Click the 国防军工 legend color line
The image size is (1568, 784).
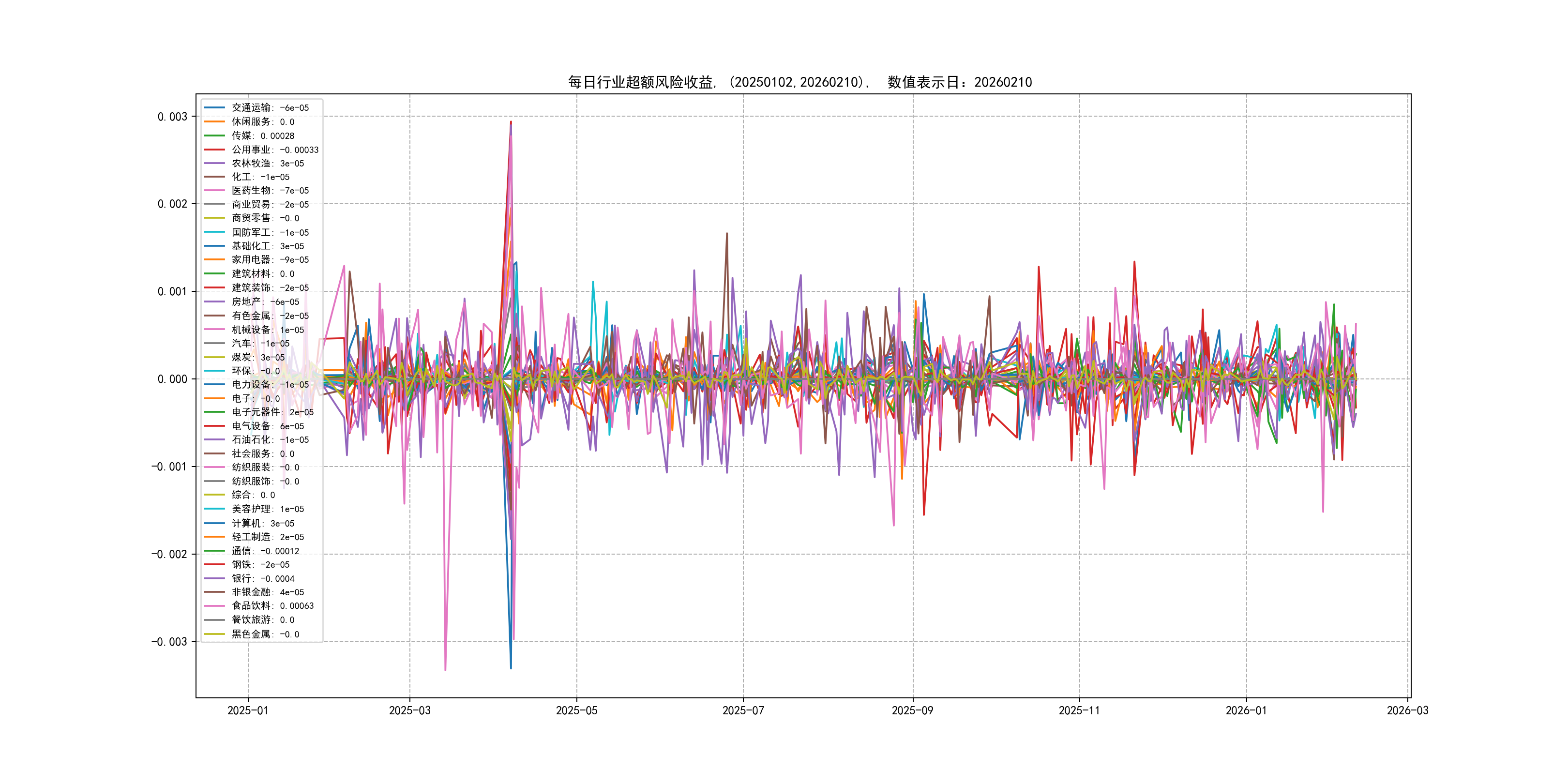214,232
